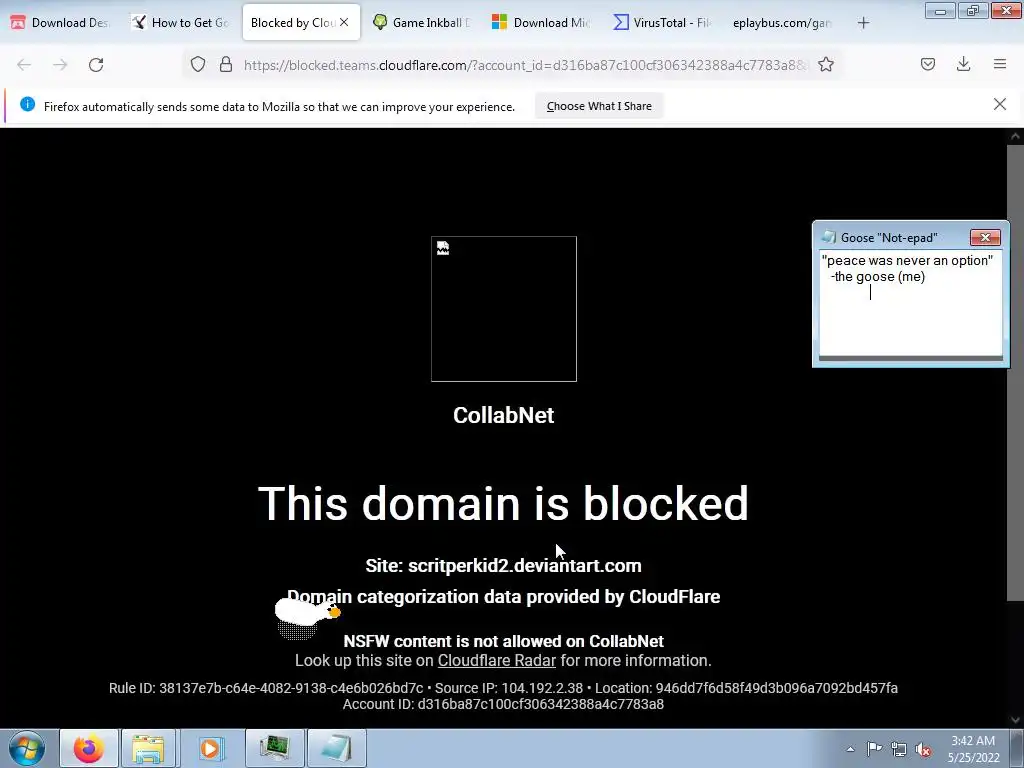Click the broken image placeholder above CollabNet
The image size is (1024, 768).
[504, 309]
